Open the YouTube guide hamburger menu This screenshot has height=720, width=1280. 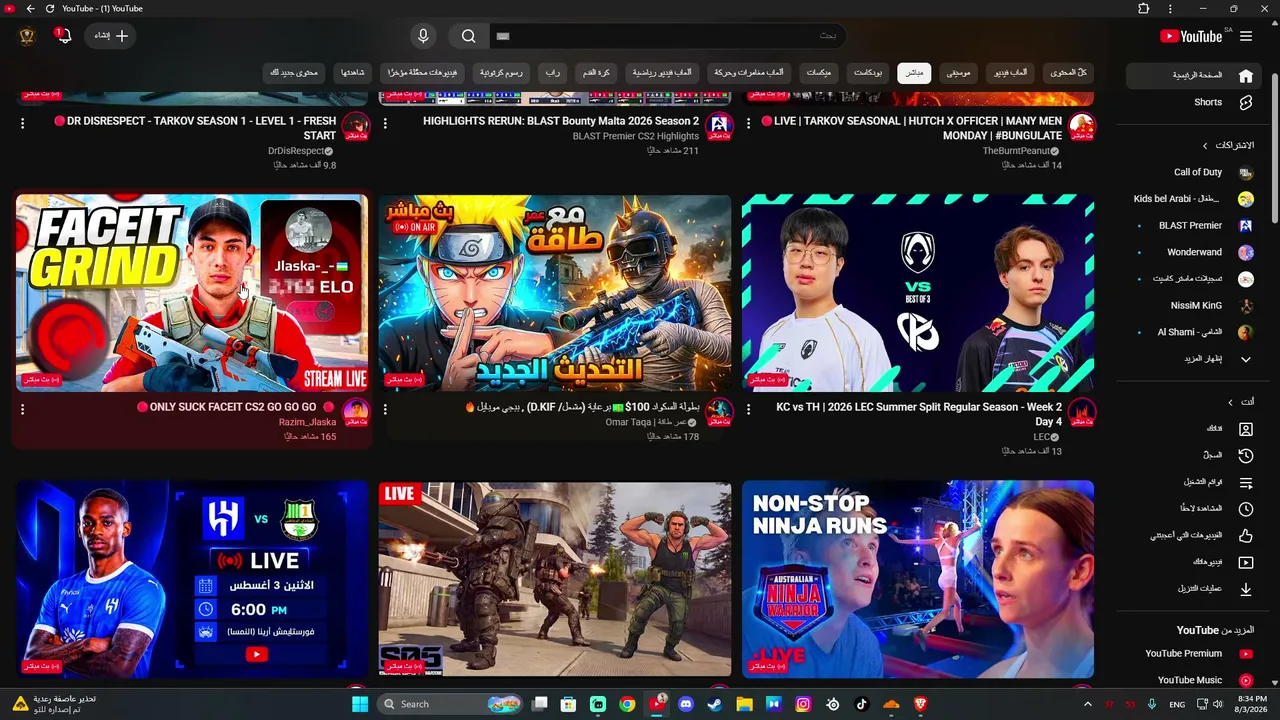click(x=1246, y=36)
